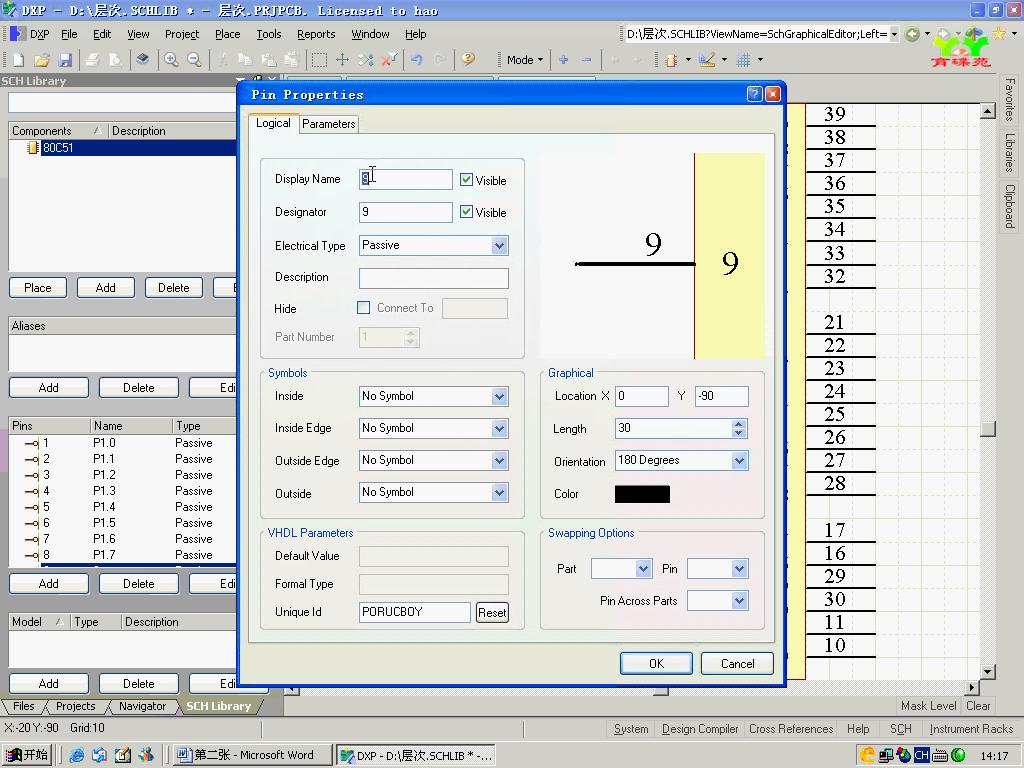Click the IEEE symbols component icon
The width and height of the screenshot is (1024, 768).
[x=671, y=60]
